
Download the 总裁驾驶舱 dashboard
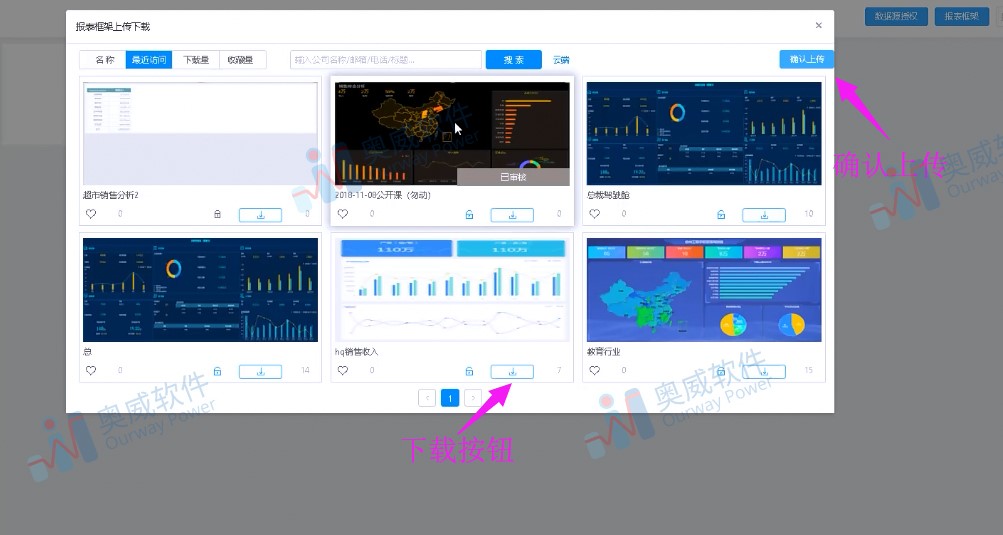(x=764, y=215)
